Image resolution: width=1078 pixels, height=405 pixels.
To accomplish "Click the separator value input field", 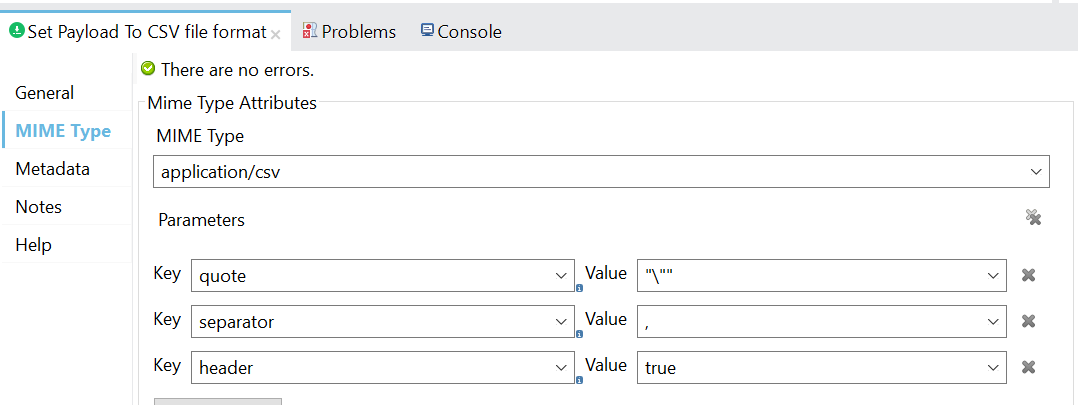I will coord(810,322).
